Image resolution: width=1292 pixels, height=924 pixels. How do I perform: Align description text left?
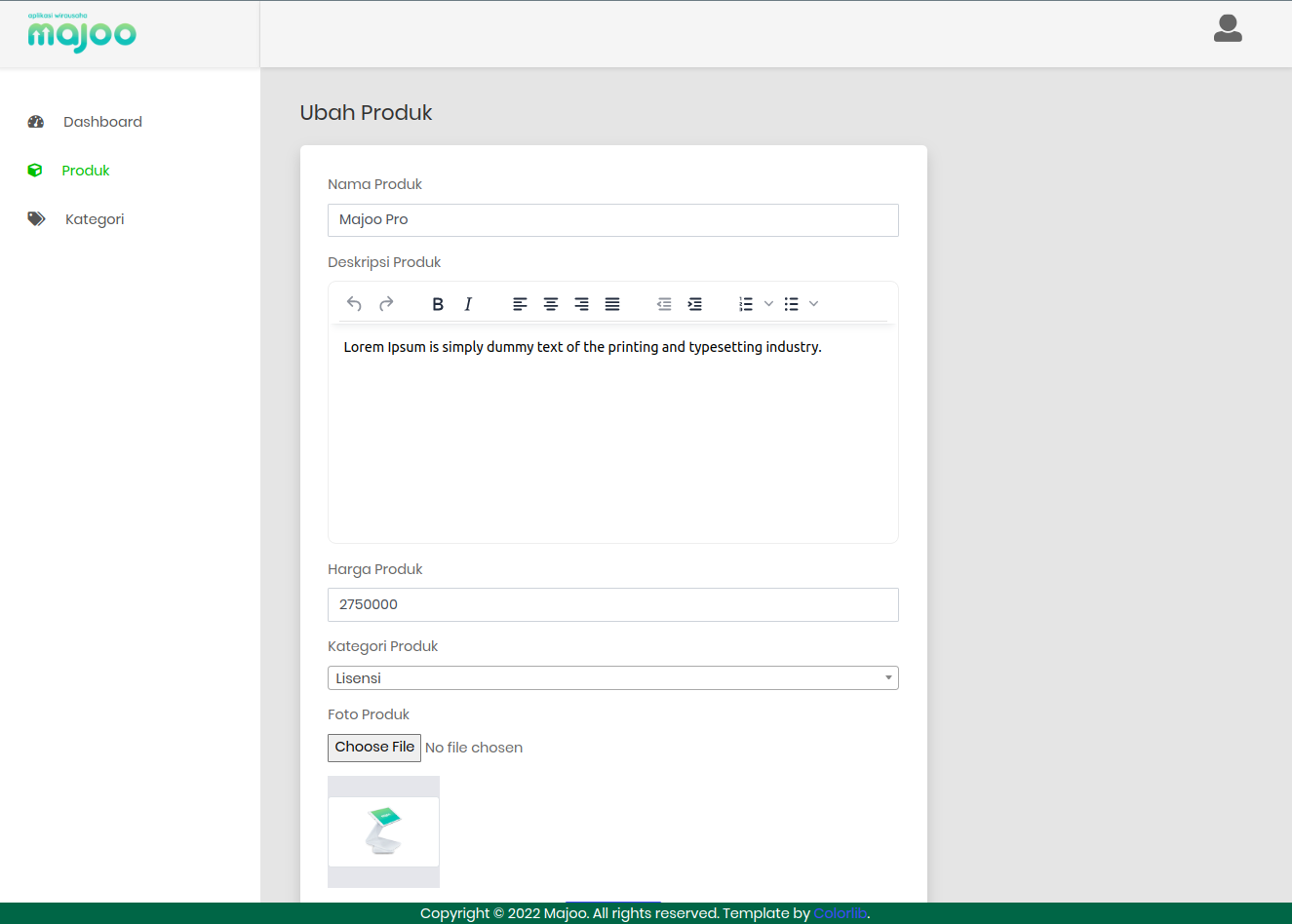coord(520,304)
